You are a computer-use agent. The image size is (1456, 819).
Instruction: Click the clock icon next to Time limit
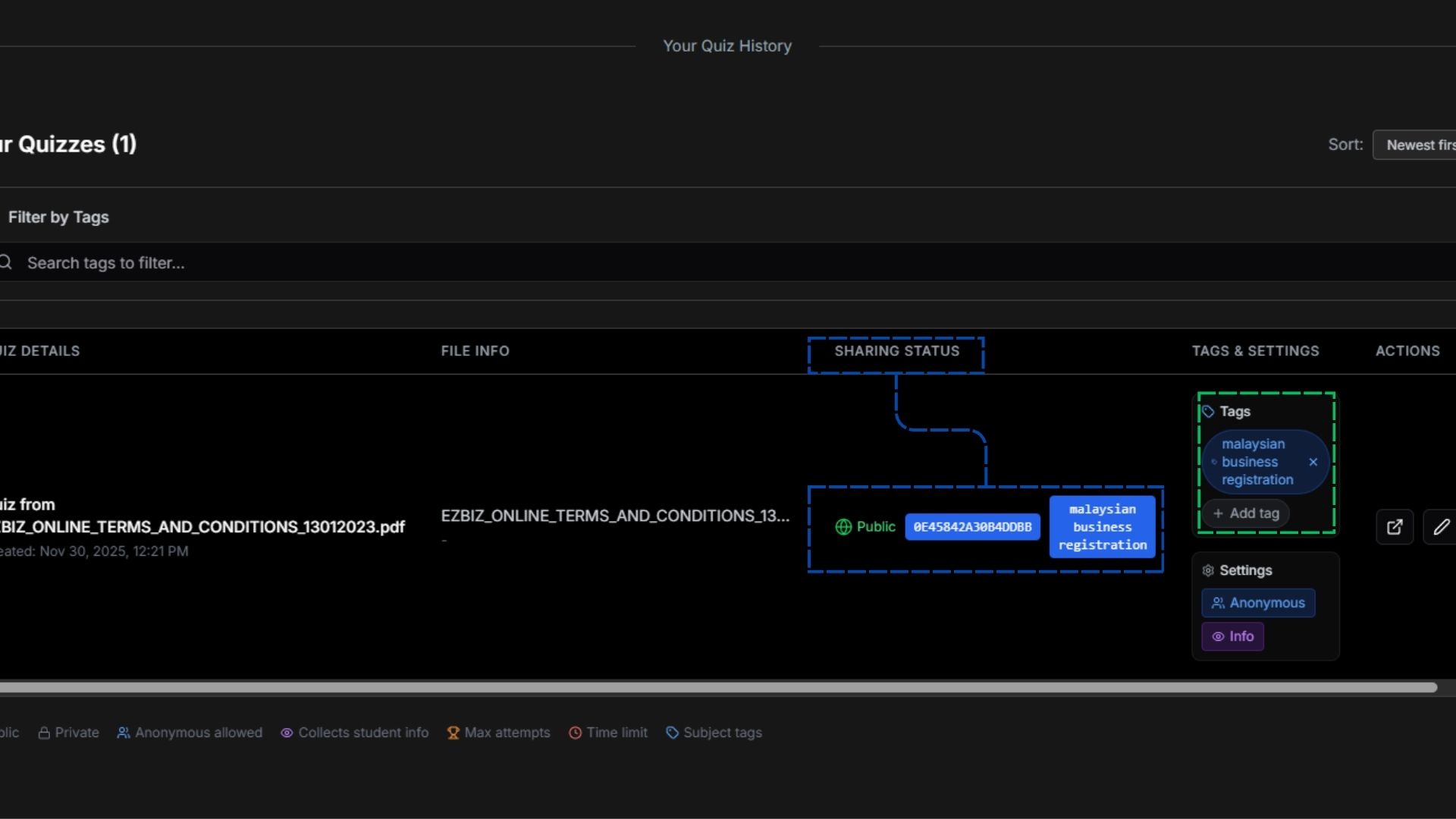pos(574,733)
